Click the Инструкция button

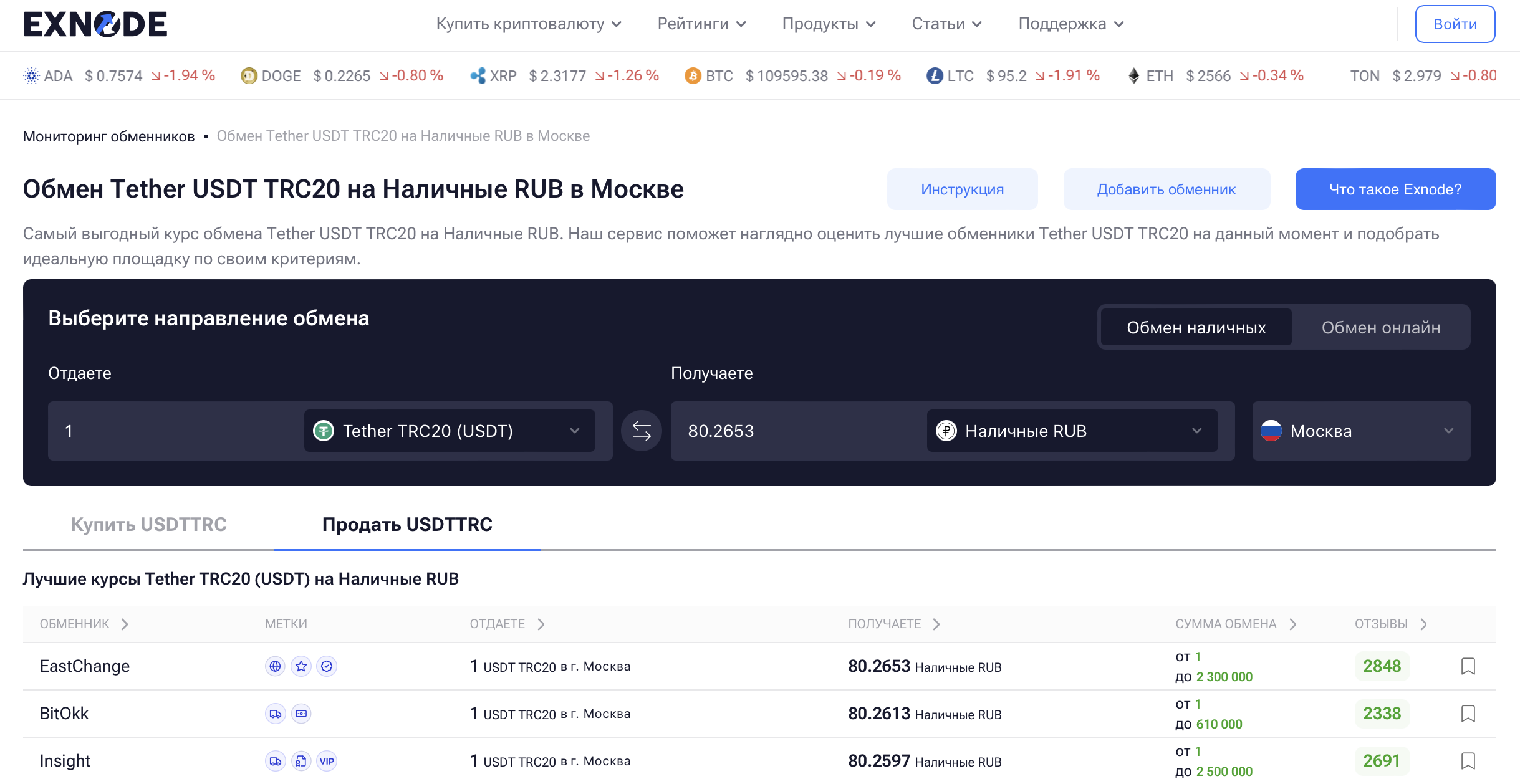point(962,189)
